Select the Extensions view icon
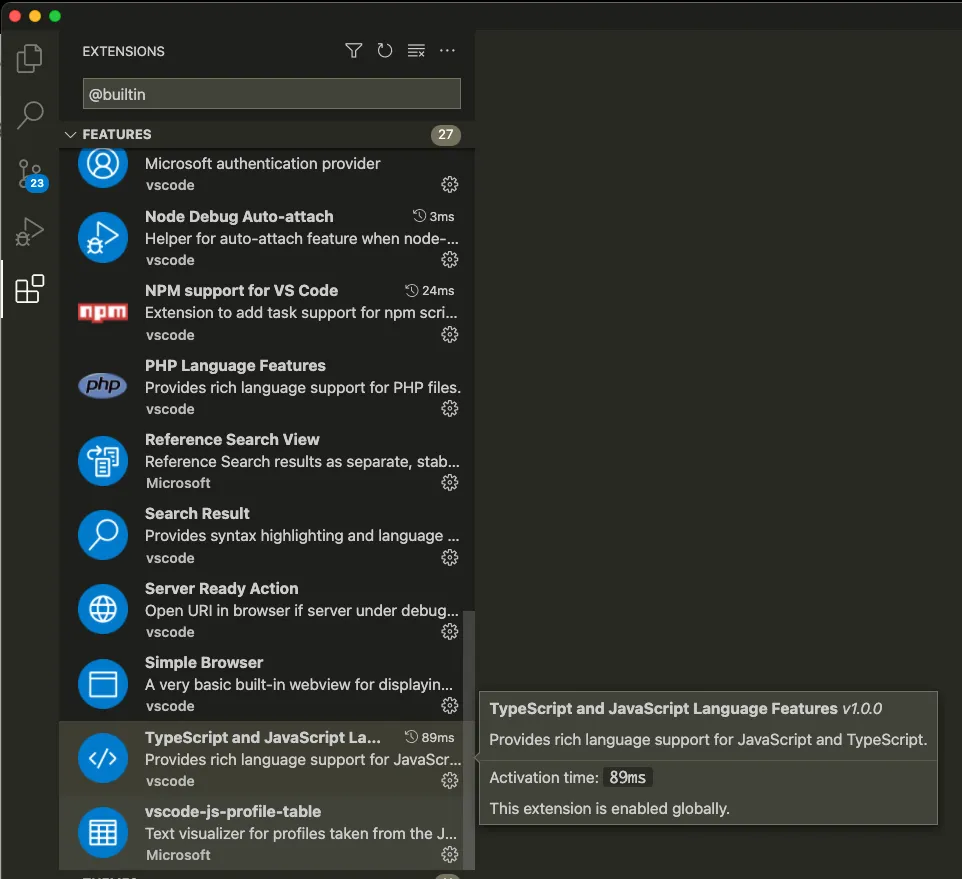This screenshot has height=879, width=962. coord(29,289)
